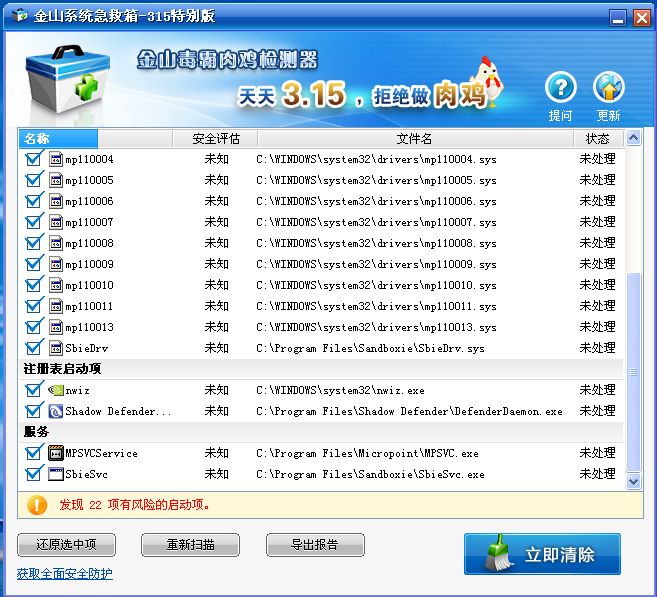Click the 更新 update globe icon
Screen dimensions: 657x597
point(608,87)
